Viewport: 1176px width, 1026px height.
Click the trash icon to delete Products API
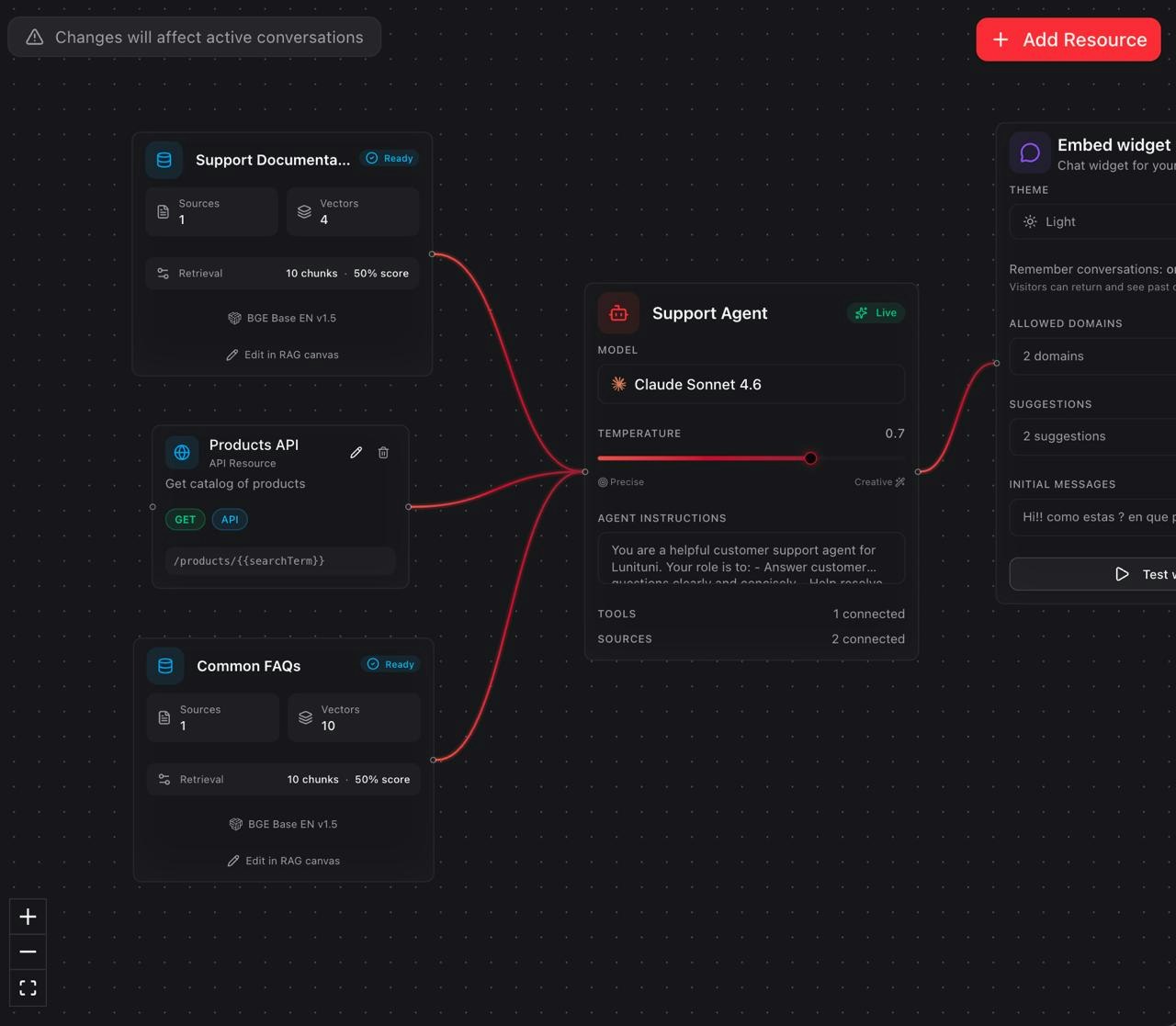point(384,452)
